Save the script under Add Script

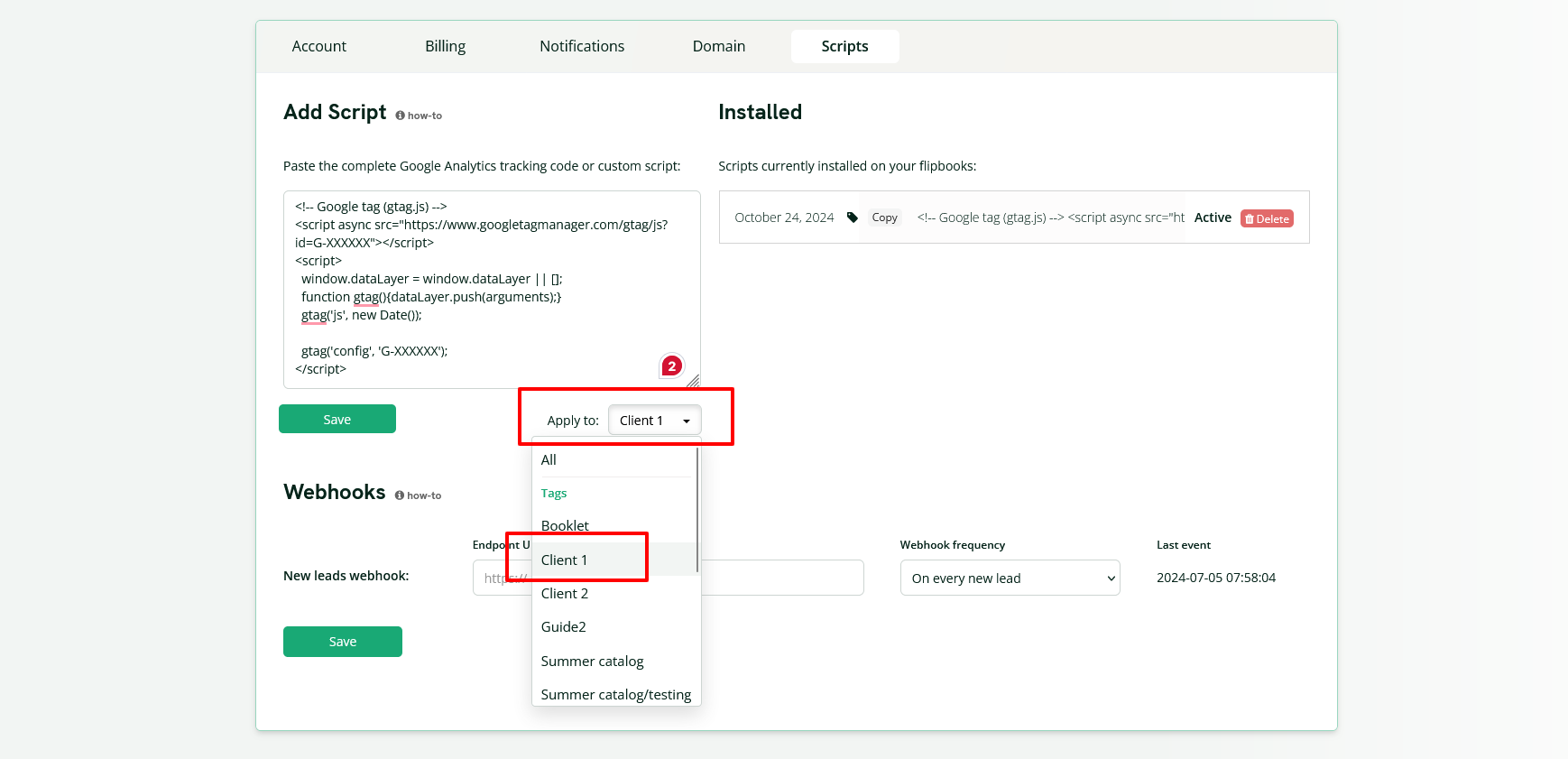337,420
